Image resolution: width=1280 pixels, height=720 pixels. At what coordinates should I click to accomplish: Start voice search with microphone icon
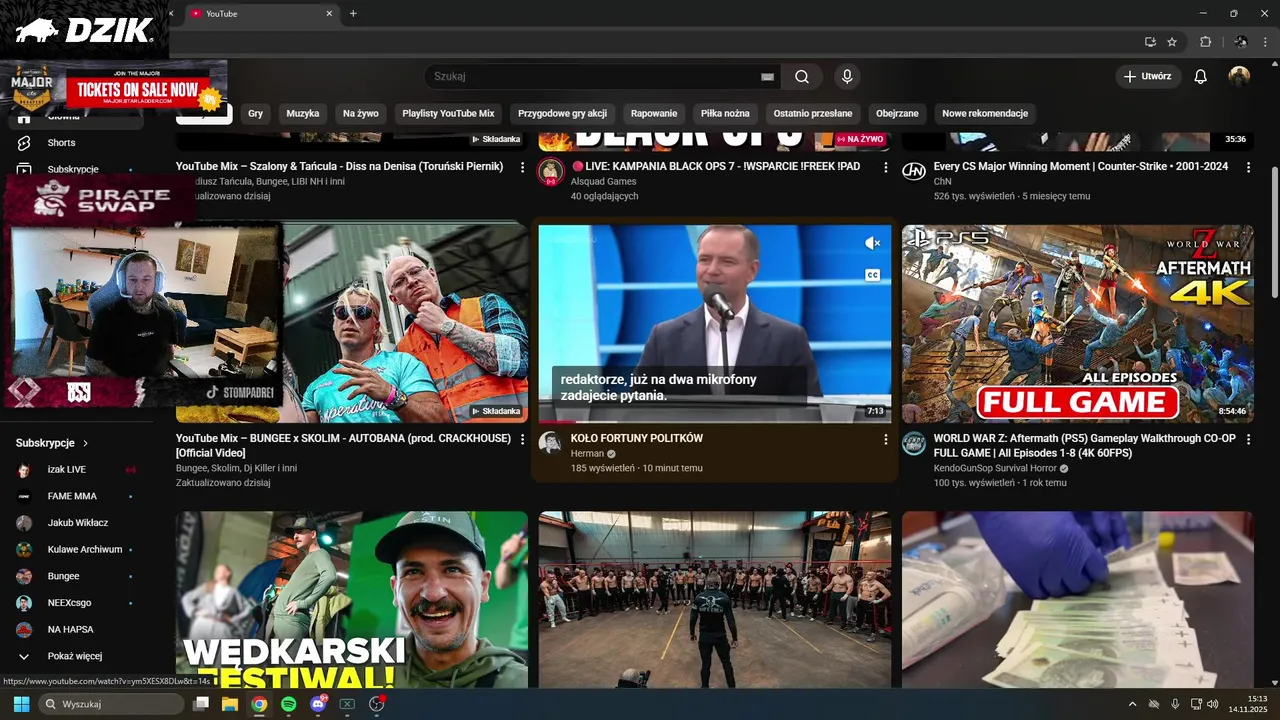847,76
